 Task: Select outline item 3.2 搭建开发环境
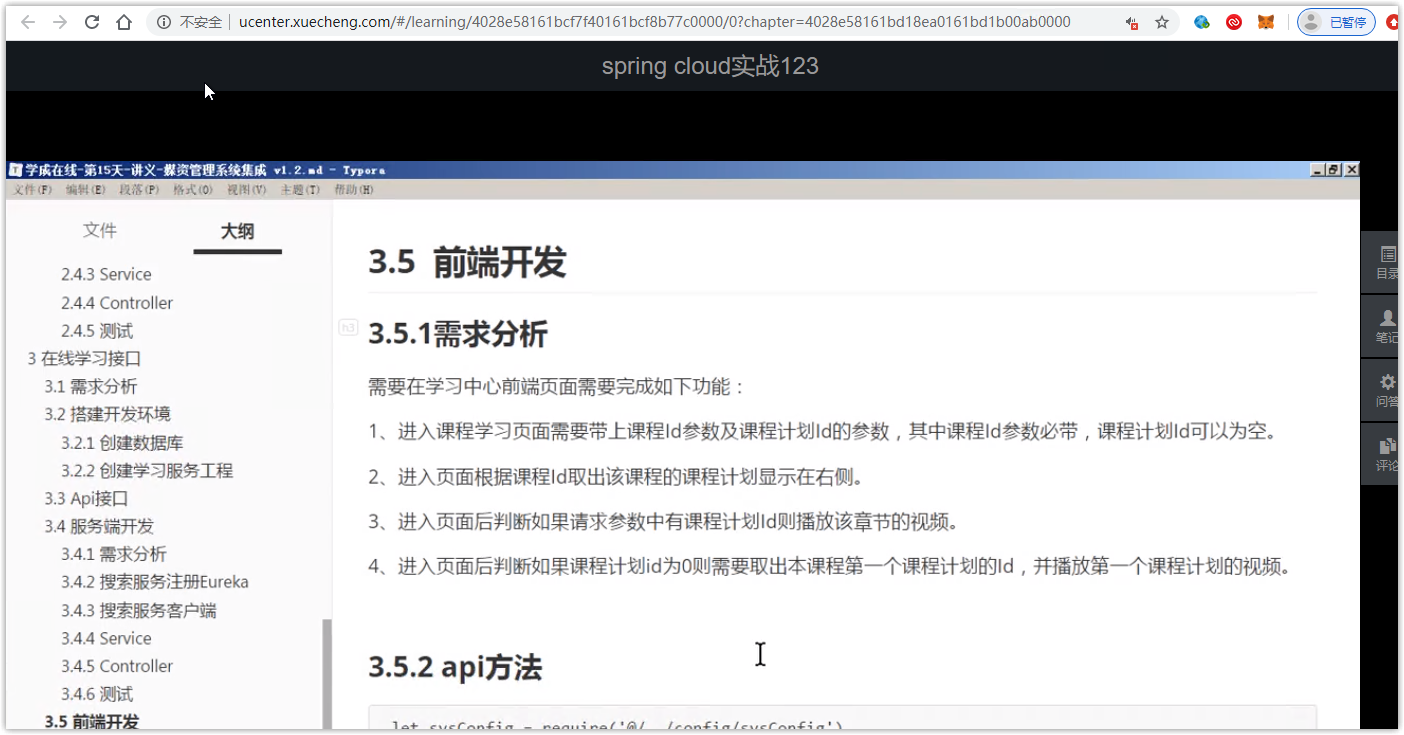(108, 414)
